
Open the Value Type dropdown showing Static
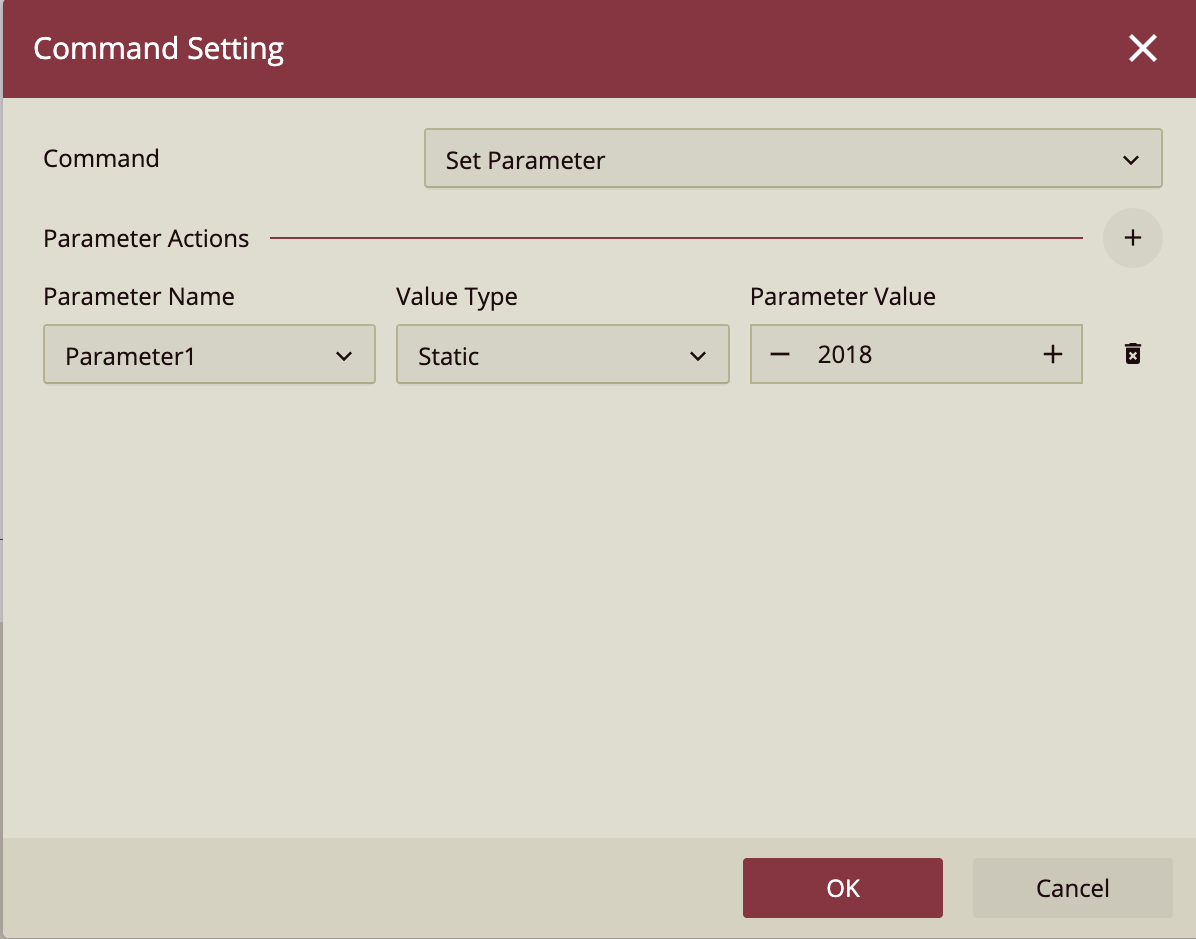click(x=562, y=354)
